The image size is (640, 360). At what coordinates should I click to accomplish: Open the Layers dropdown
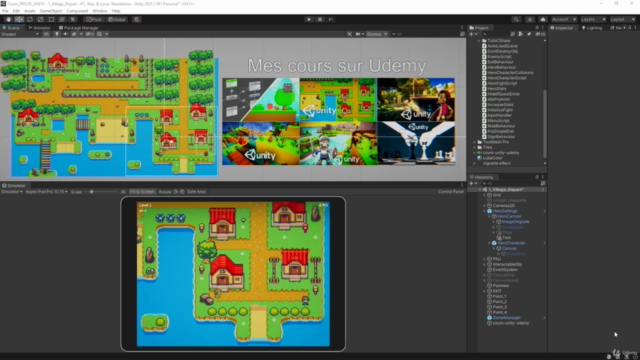593,19
